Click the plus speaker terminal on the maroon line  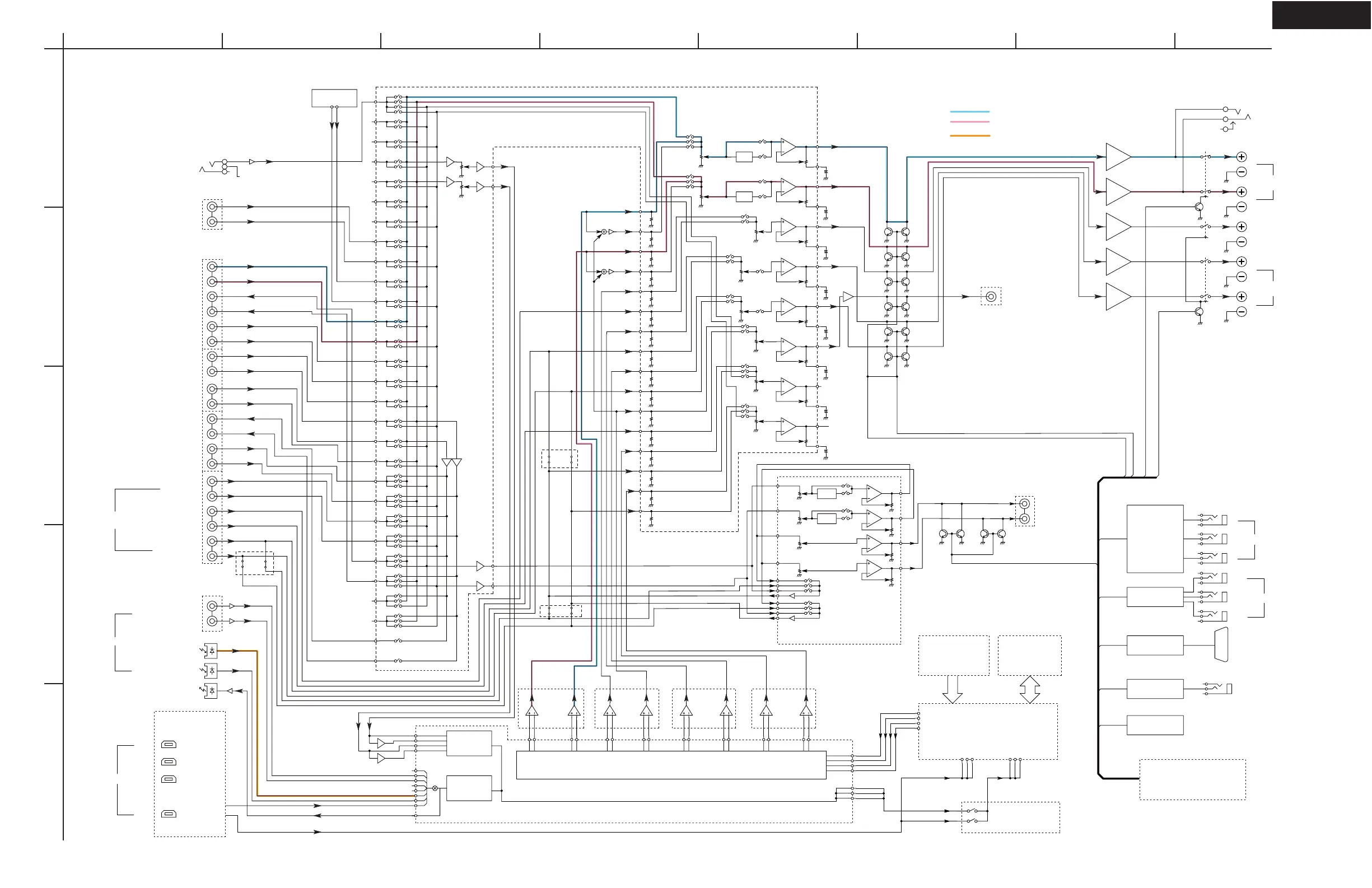tap(1242, 192)
